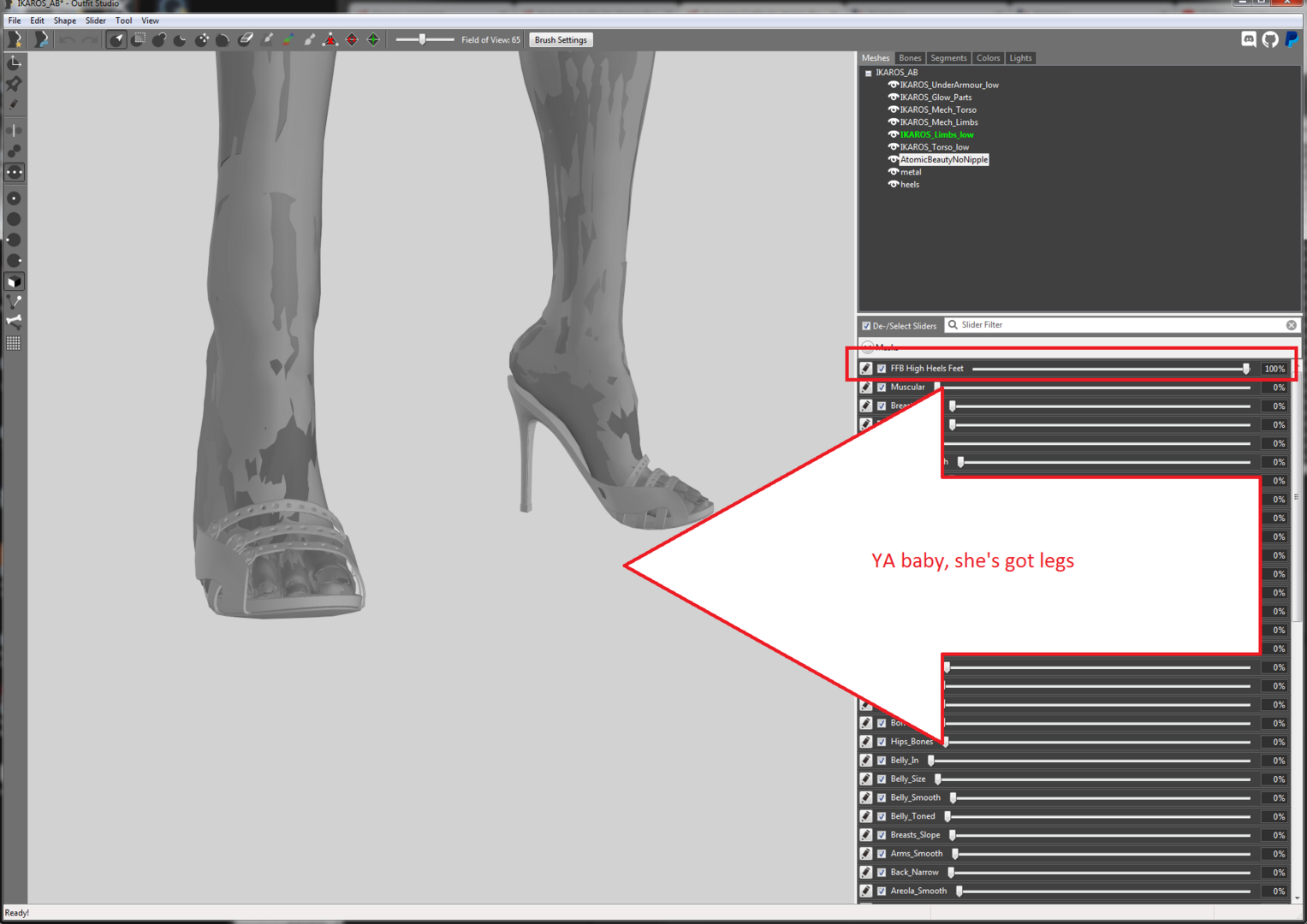Screen dimensions: 1307x924
Task: Click the 100% value box for FFB High Heels
Action: (1274, 369)
